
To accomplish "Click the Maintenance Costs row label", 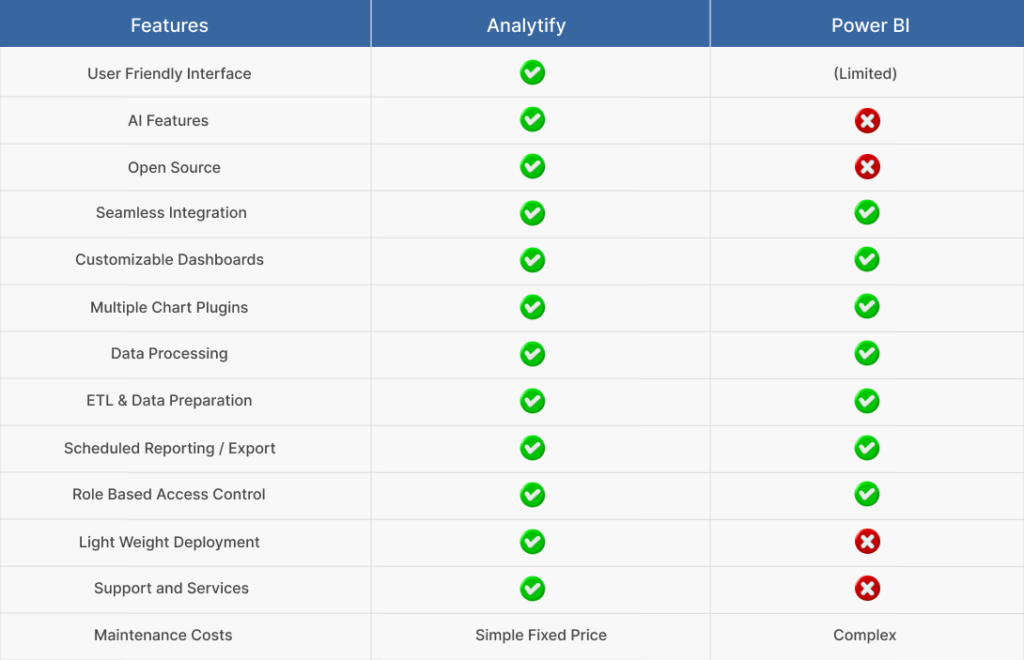I will point(163,635).
